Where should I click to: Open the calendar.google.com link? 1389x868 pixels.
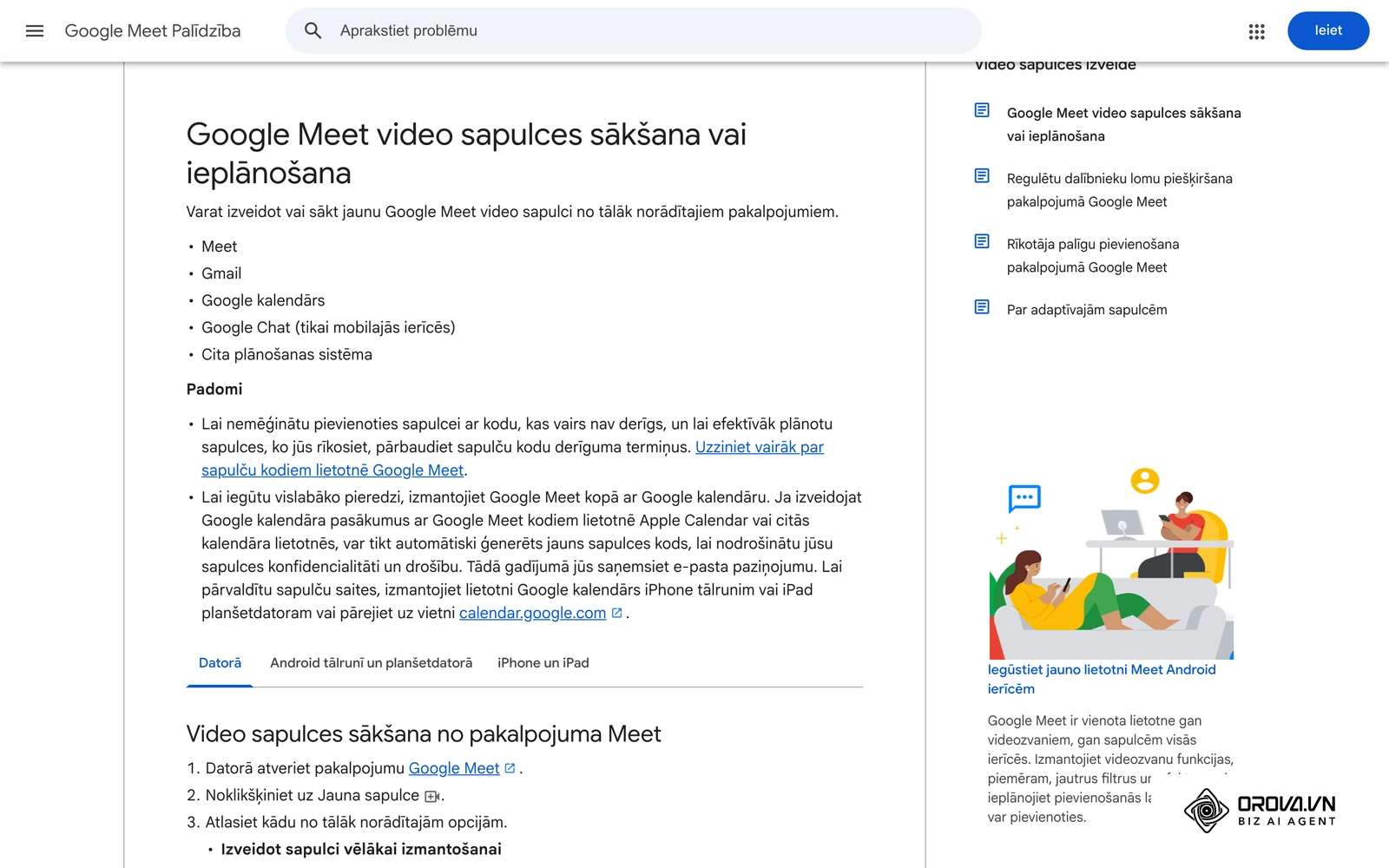[x=532, y=613]
